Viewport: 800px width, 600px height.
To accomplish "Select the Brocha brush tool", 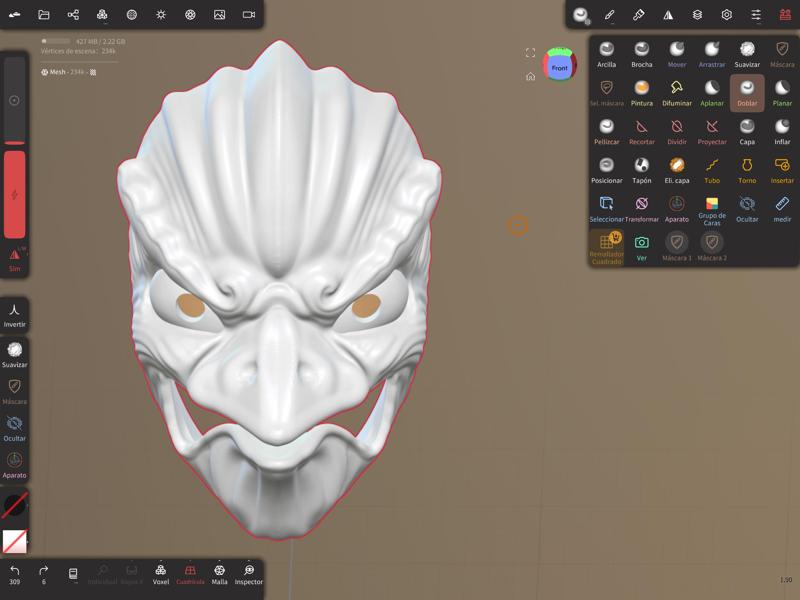I will (x=641, y=55).
